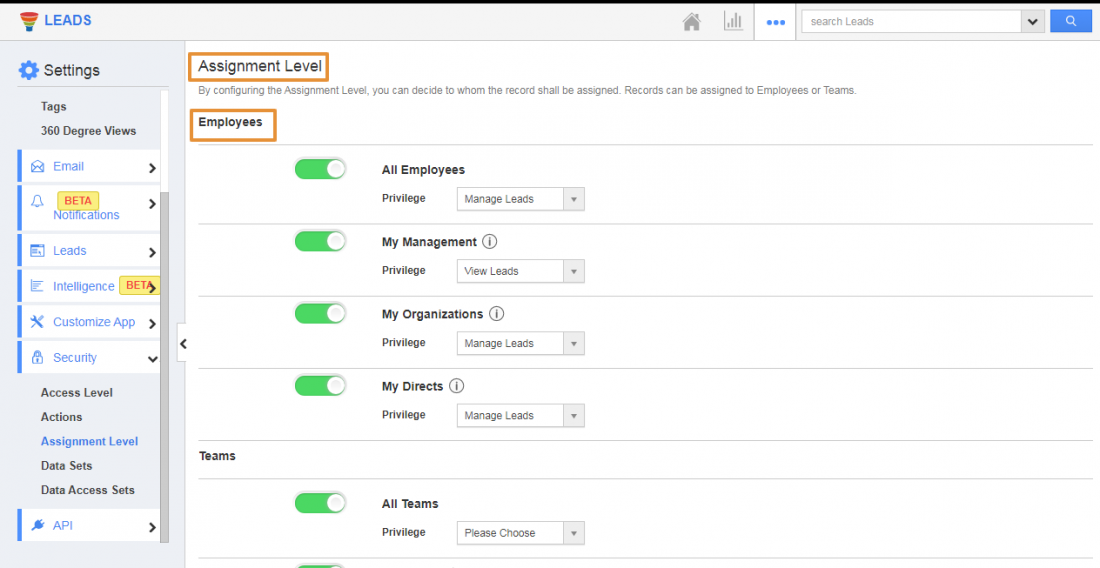Disable the My Management toggle
This screenshot has width=1100, height=568.
click(320, 241)
